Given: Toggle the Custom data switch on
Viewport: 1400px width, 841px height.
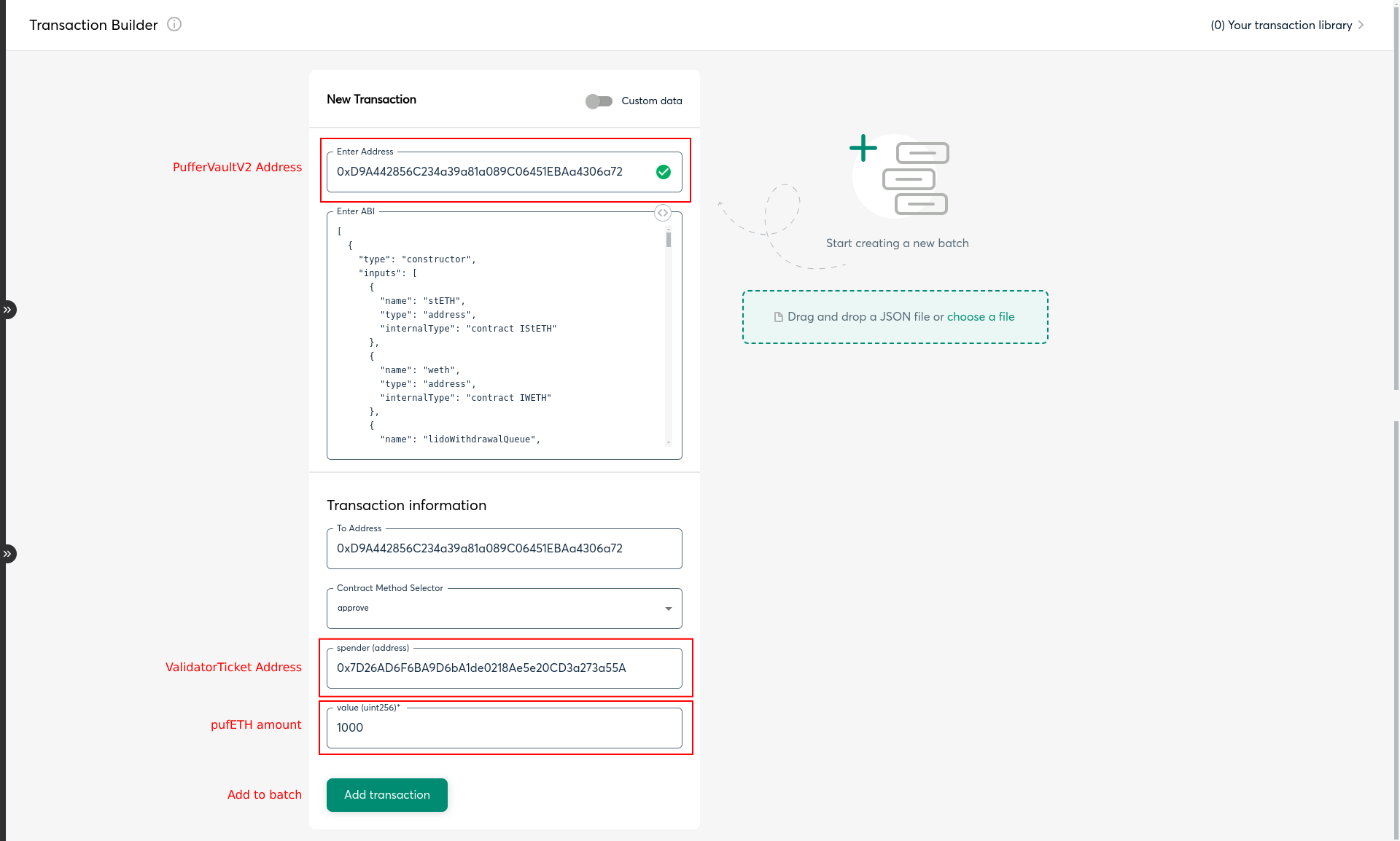Looking at the screenshot, I should [598, 100].
